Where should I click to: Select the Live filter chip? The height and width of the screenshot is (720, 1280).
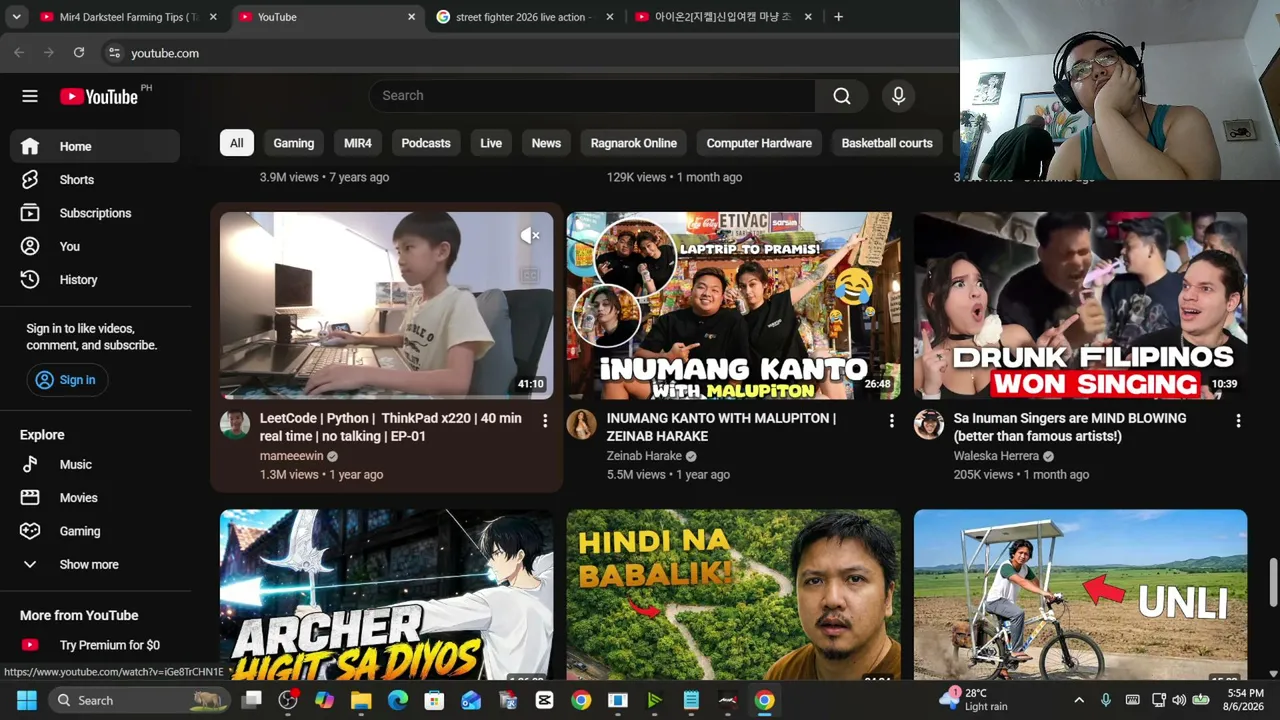491,143
